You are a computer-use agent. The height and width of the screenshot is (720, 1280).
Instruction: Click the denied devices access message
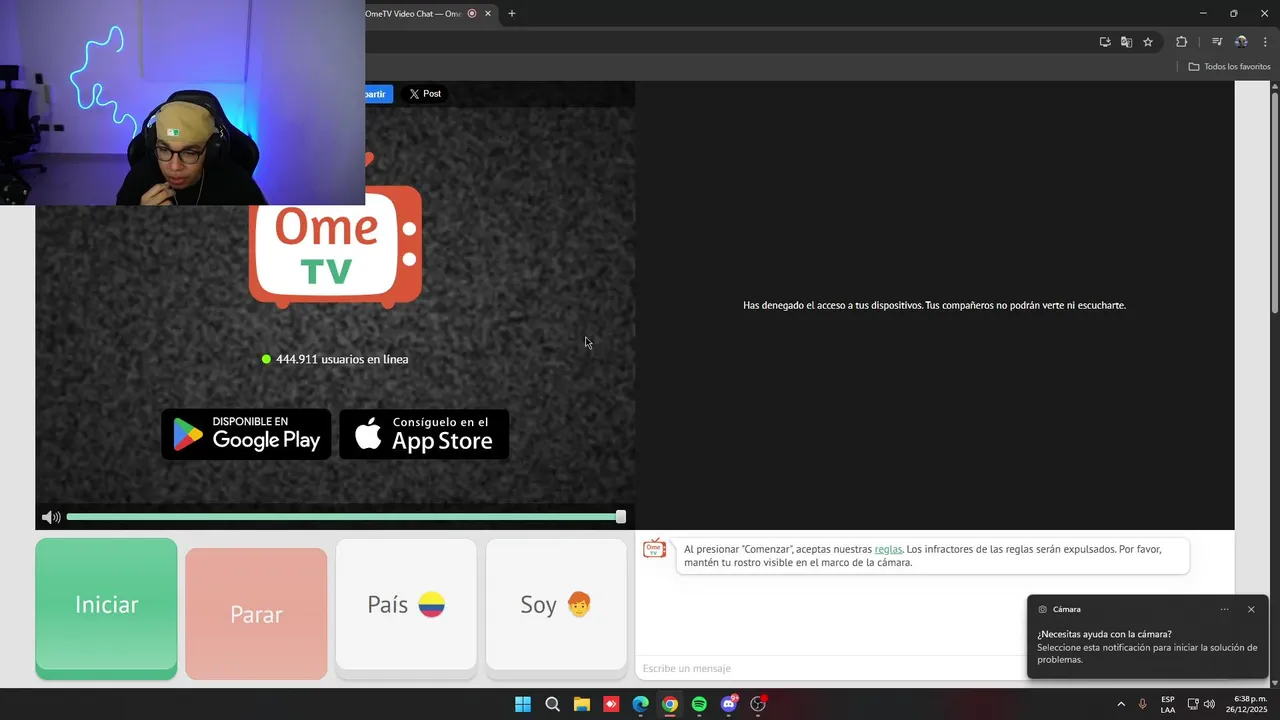(934, 305)
